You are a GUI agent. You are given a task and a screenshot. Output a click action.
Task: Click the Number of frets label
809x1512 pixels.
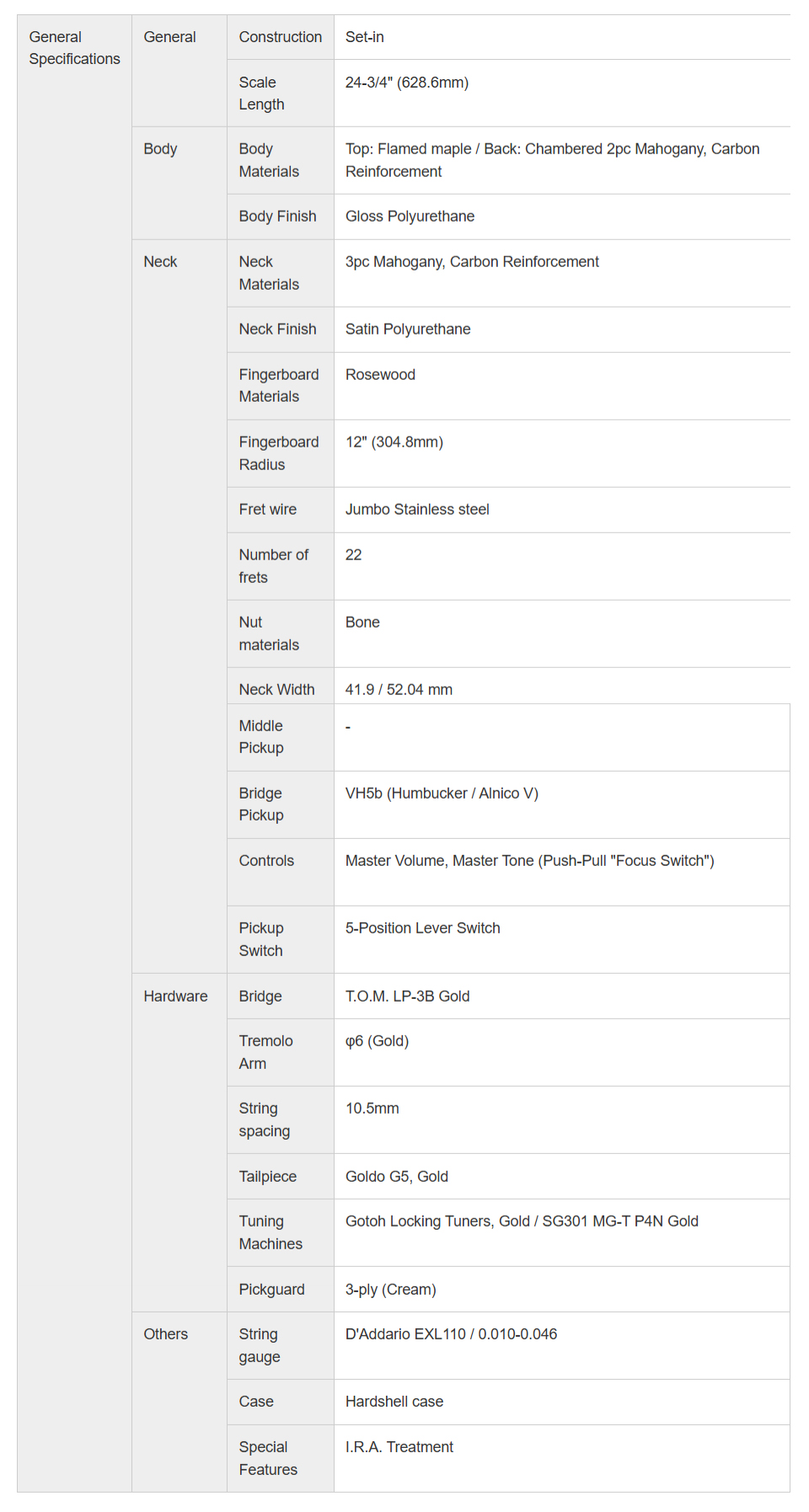pos(273,566)
